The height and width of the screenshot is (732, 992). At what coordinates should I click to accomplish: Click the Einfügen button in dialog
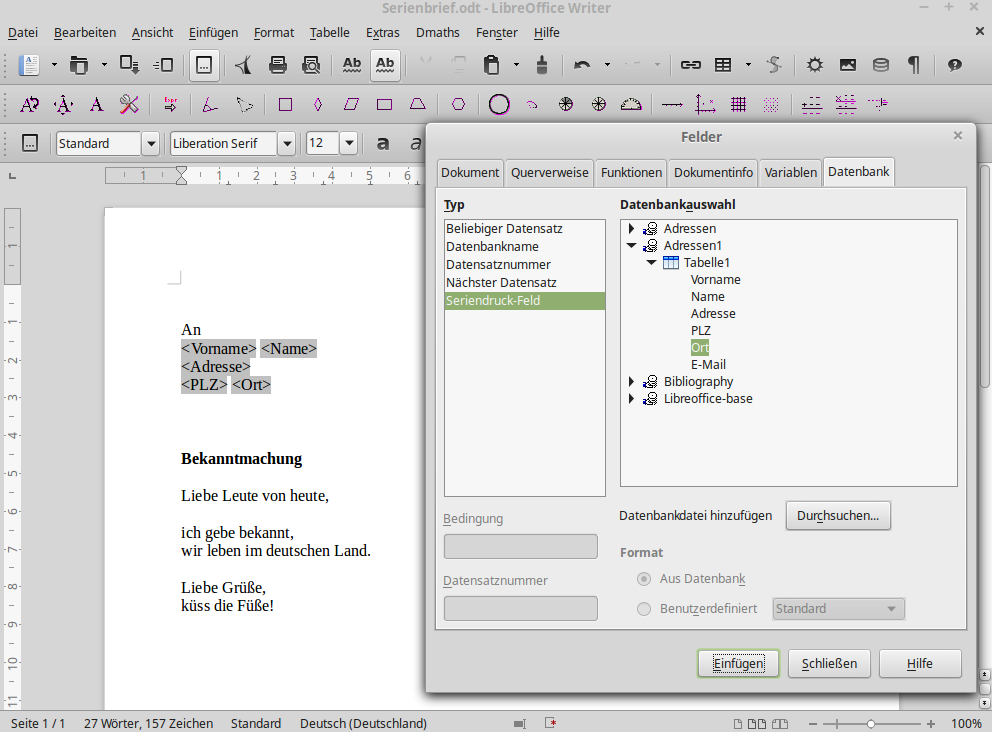click(x=738, y=664)
